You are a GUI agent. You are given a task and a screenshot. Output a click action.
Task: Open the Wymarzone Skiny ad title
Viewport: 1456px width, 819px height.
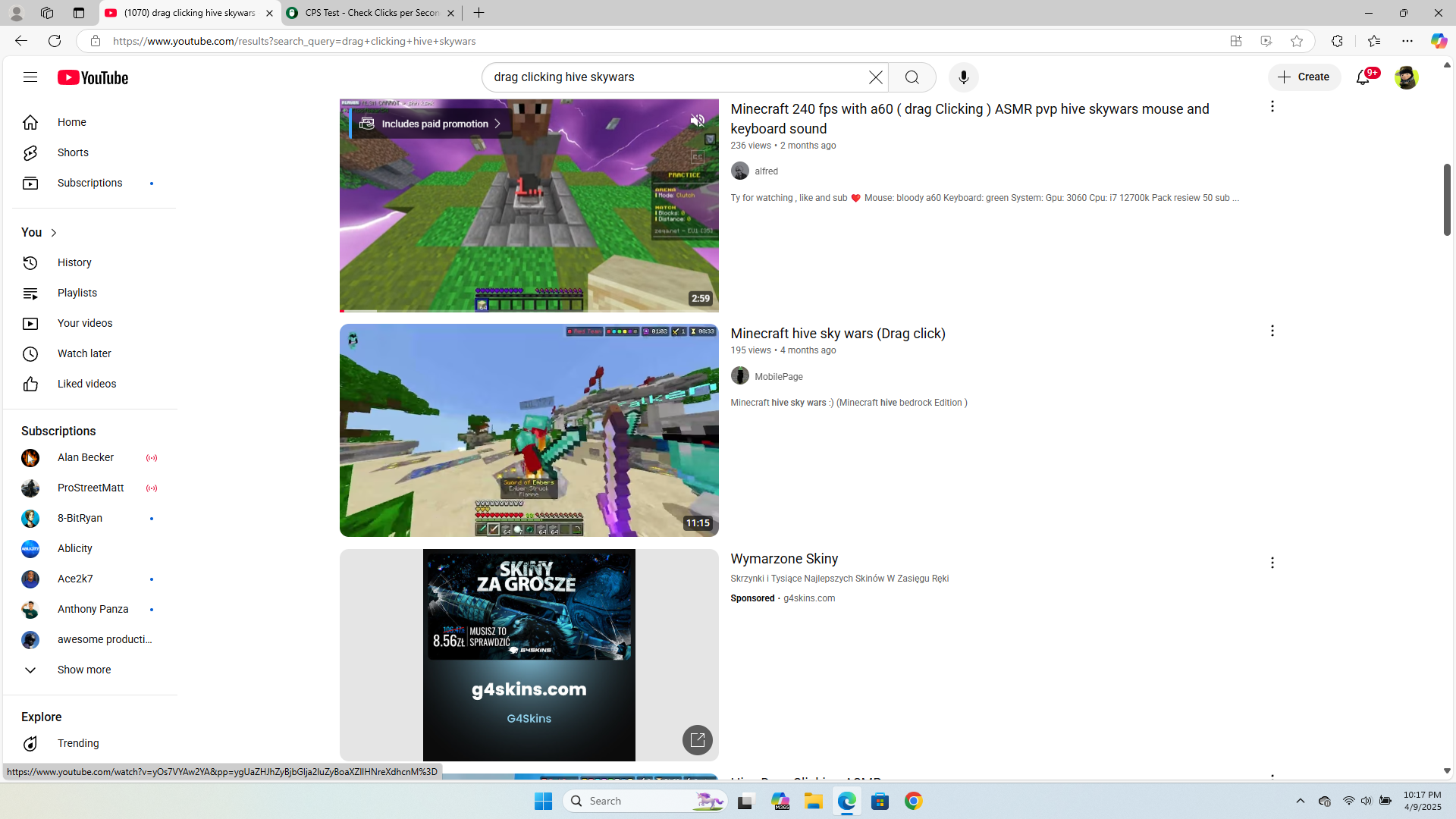tap(784, 559)
